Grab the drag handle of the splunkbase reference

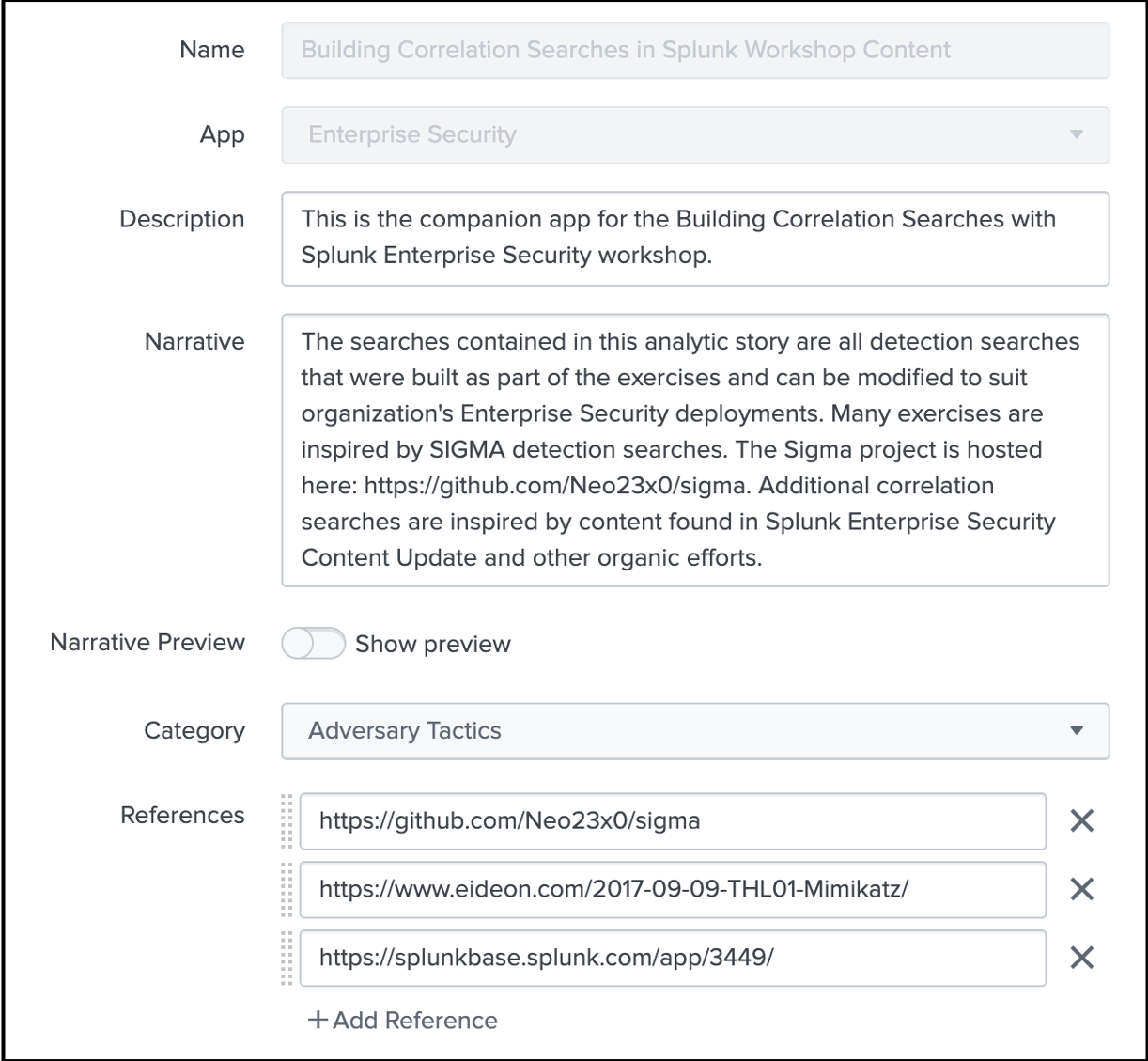click(x=287, y=958)
